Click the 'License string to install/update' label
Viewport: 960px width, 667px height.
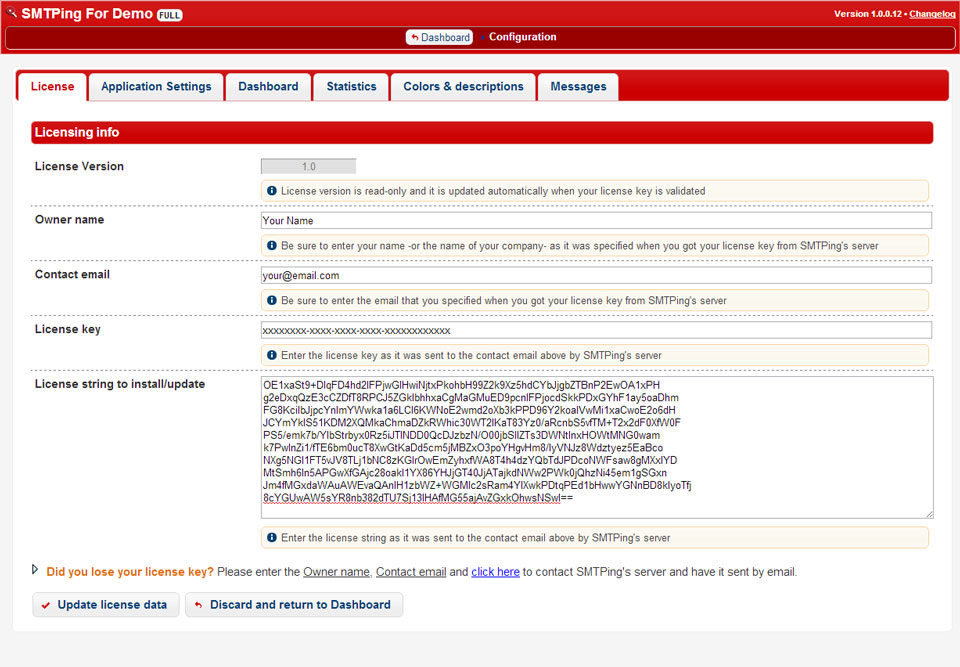pos(120,384)
